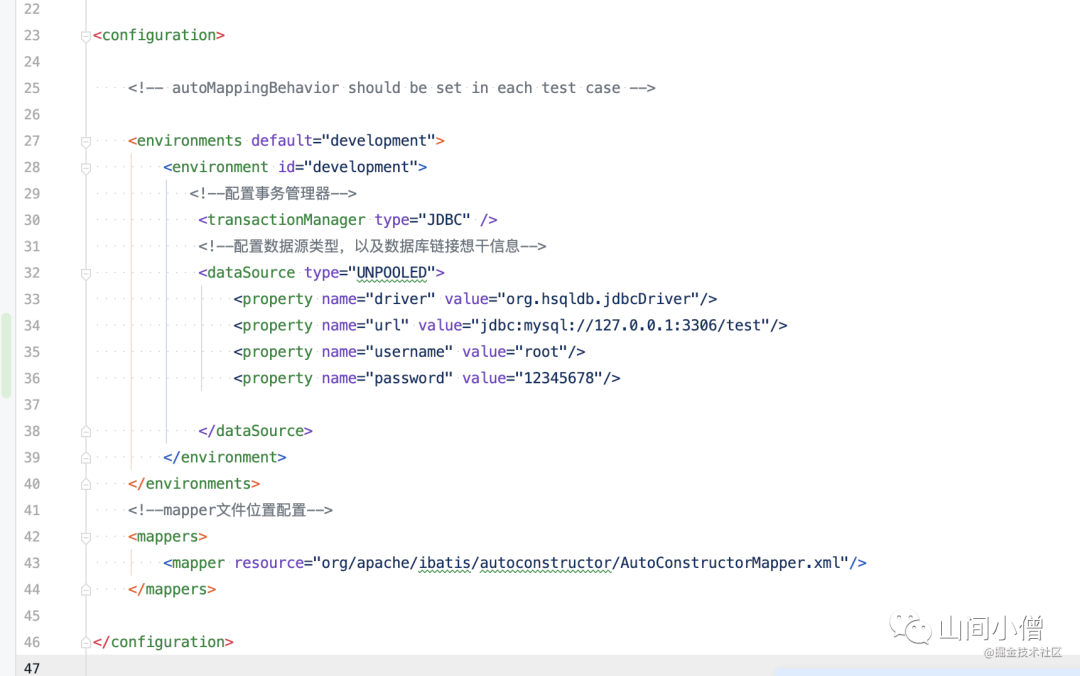Fold the environment id="development" block

coord(85,167)
